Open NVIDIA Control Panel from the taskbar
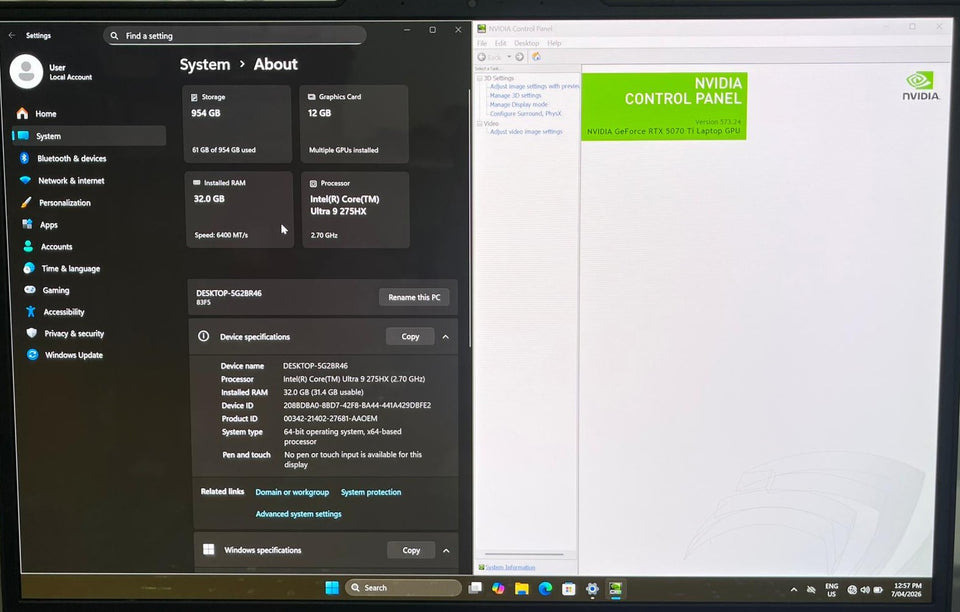This screenshot has height=612, width=960. (x=614, y=589)
